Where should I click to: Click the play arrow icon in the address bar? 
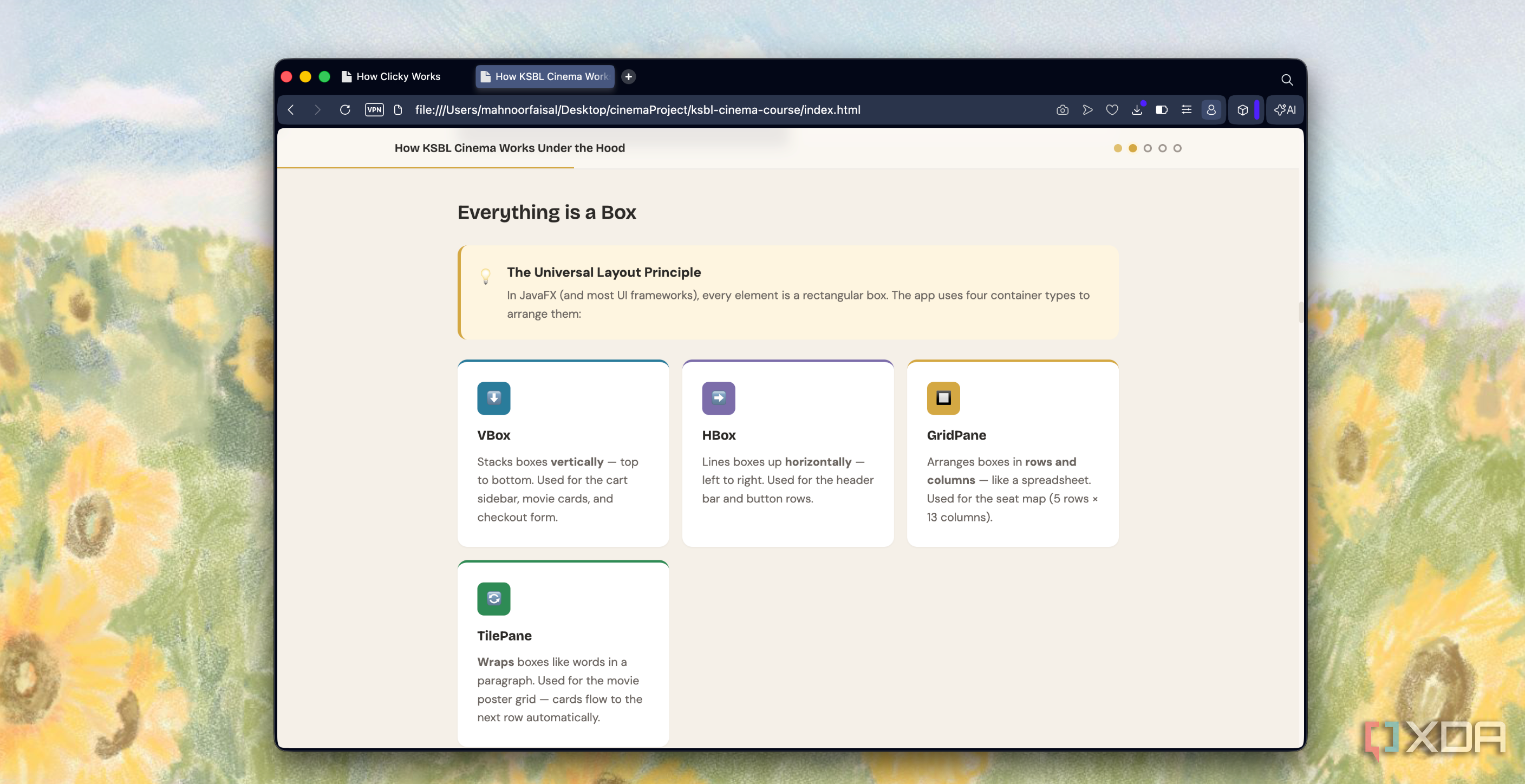(1087, 109)
